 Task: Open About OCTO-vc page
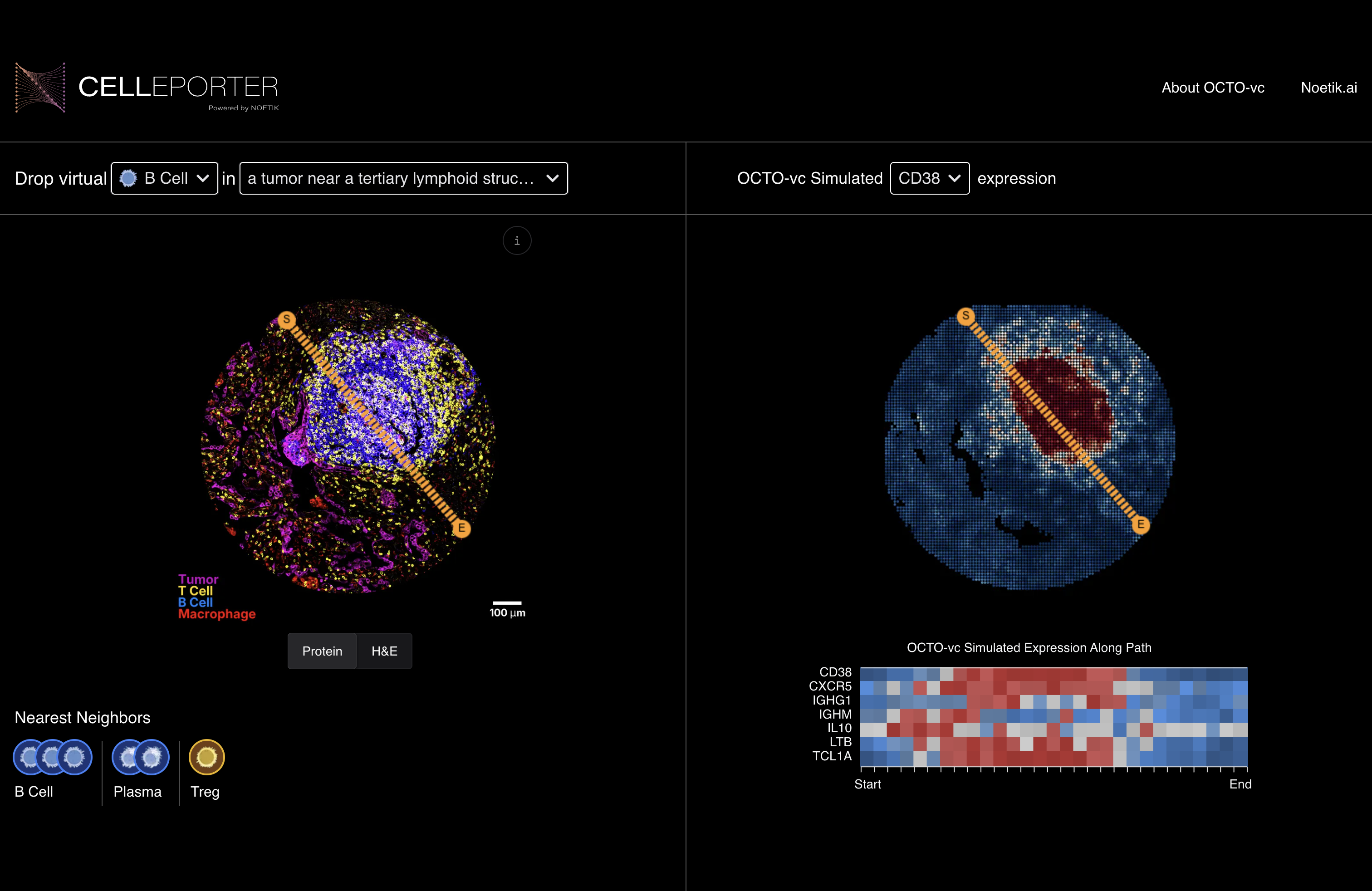[x=1212, y=88]
